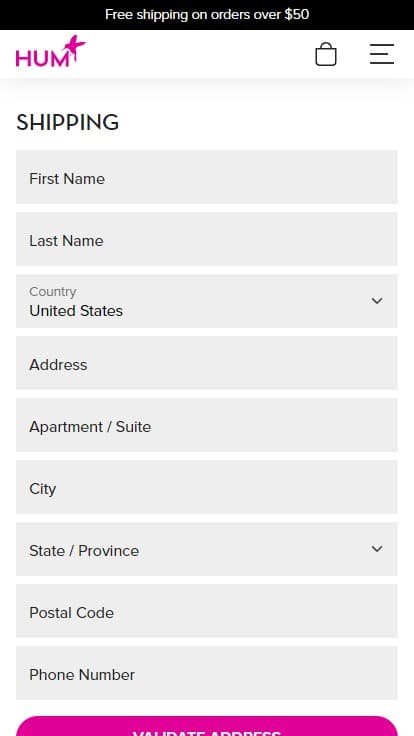Viewport: 414px width, 736px height.
Task: Click the small Country label text
Action: [53, 291]
